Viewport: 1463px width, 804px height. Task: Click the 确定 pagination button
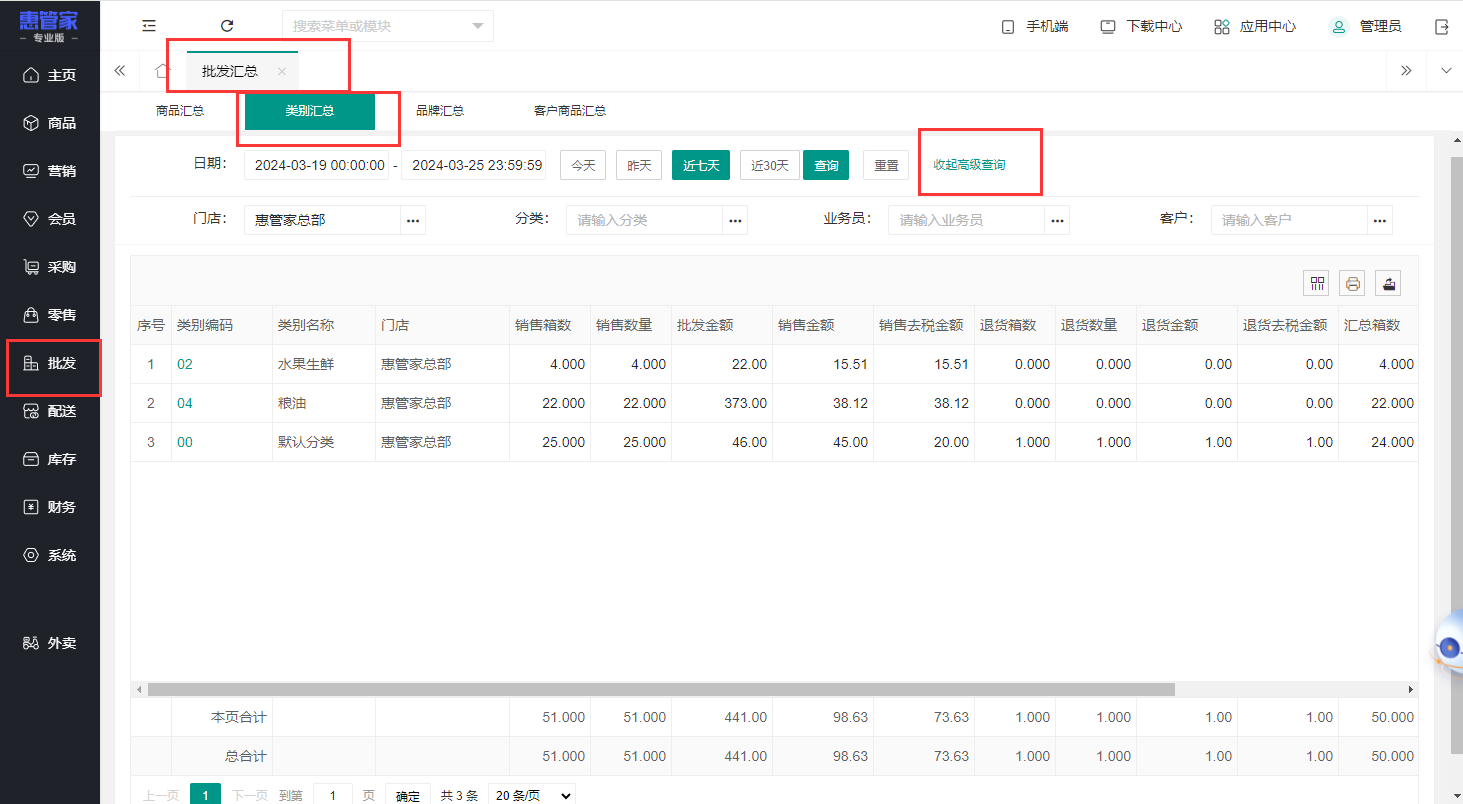click(x=408, y=796)
